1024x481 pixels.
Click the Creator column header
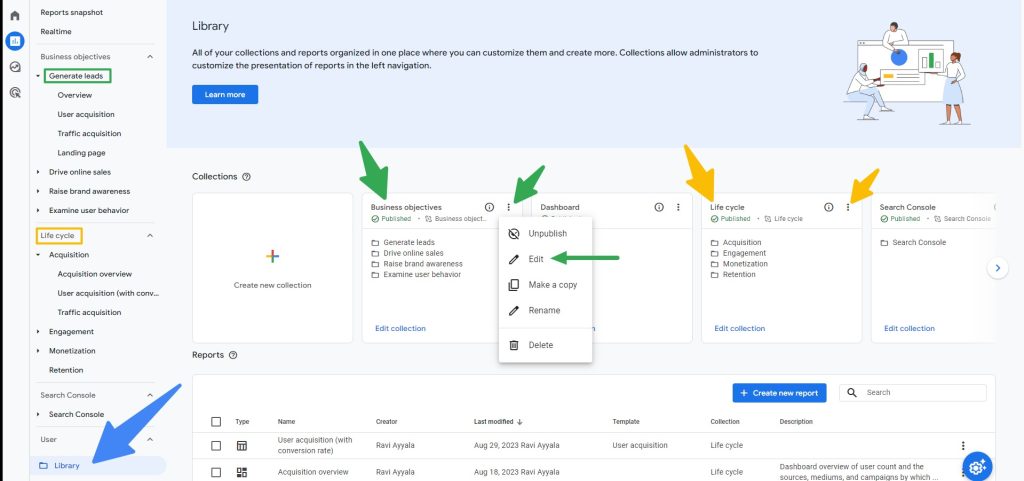(387, 422)
